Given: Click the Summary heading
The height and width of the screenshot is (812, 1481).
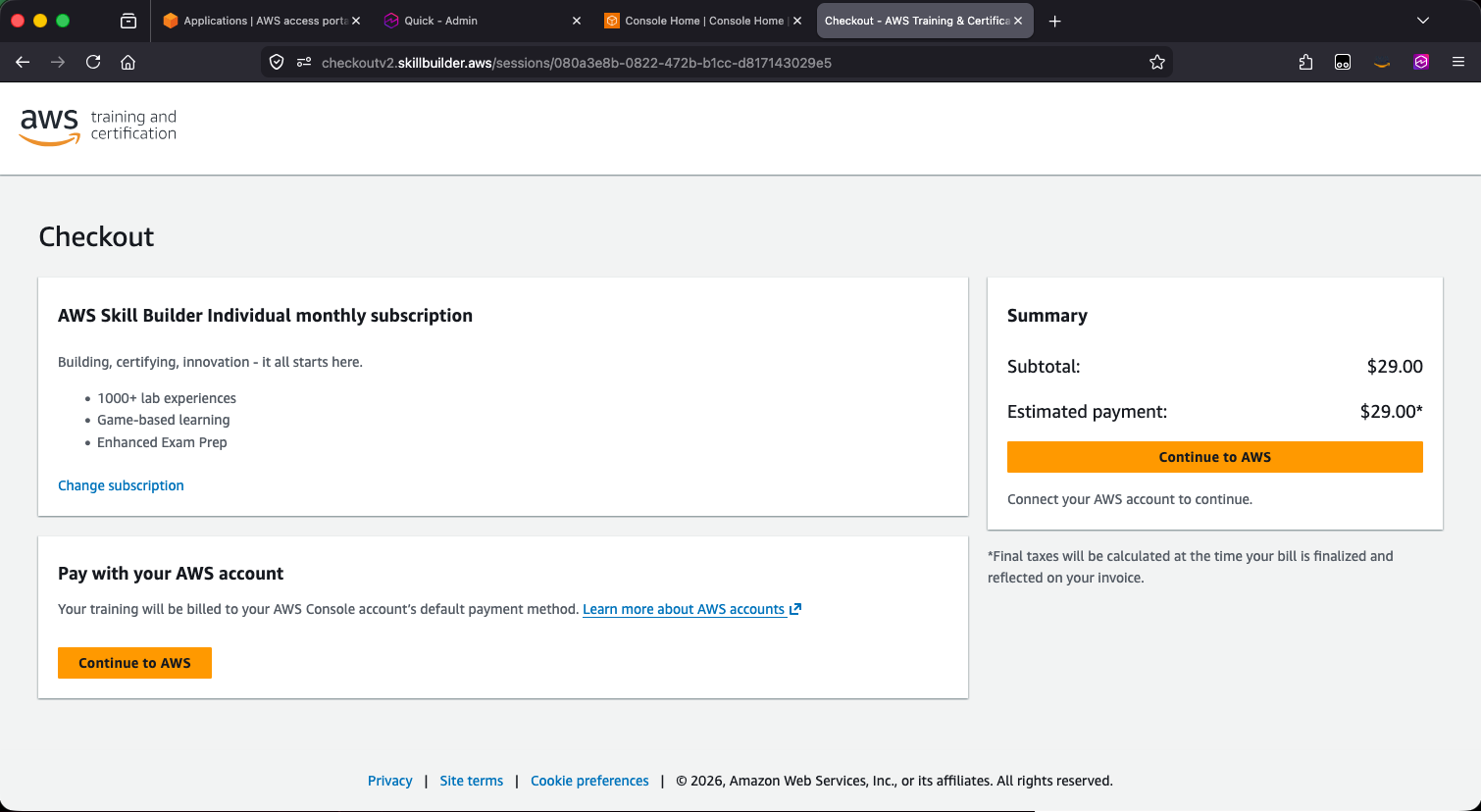Looking at the screenshot, I should [1047, 315].
